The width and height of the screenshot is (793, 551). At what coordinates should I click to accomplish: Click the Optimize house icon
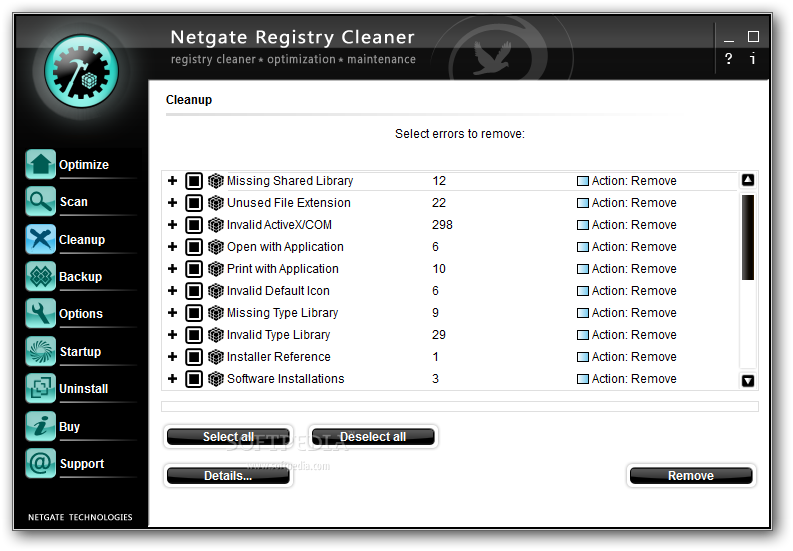tap(40, 164)
